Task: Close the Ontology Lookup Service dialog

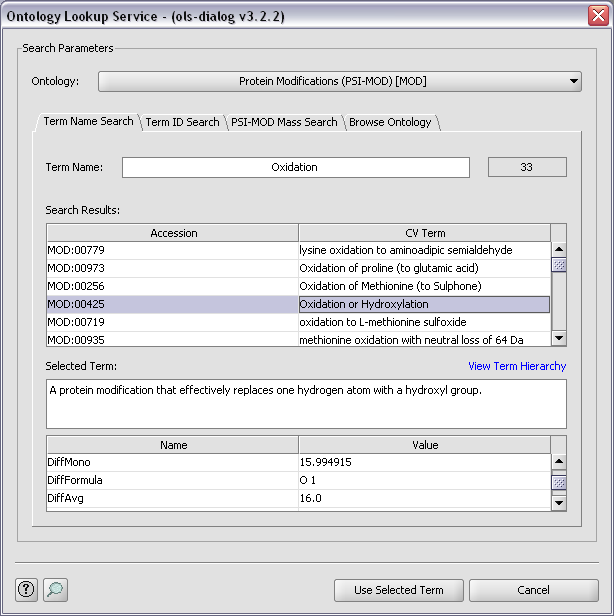Action: [x=596, y=16]
